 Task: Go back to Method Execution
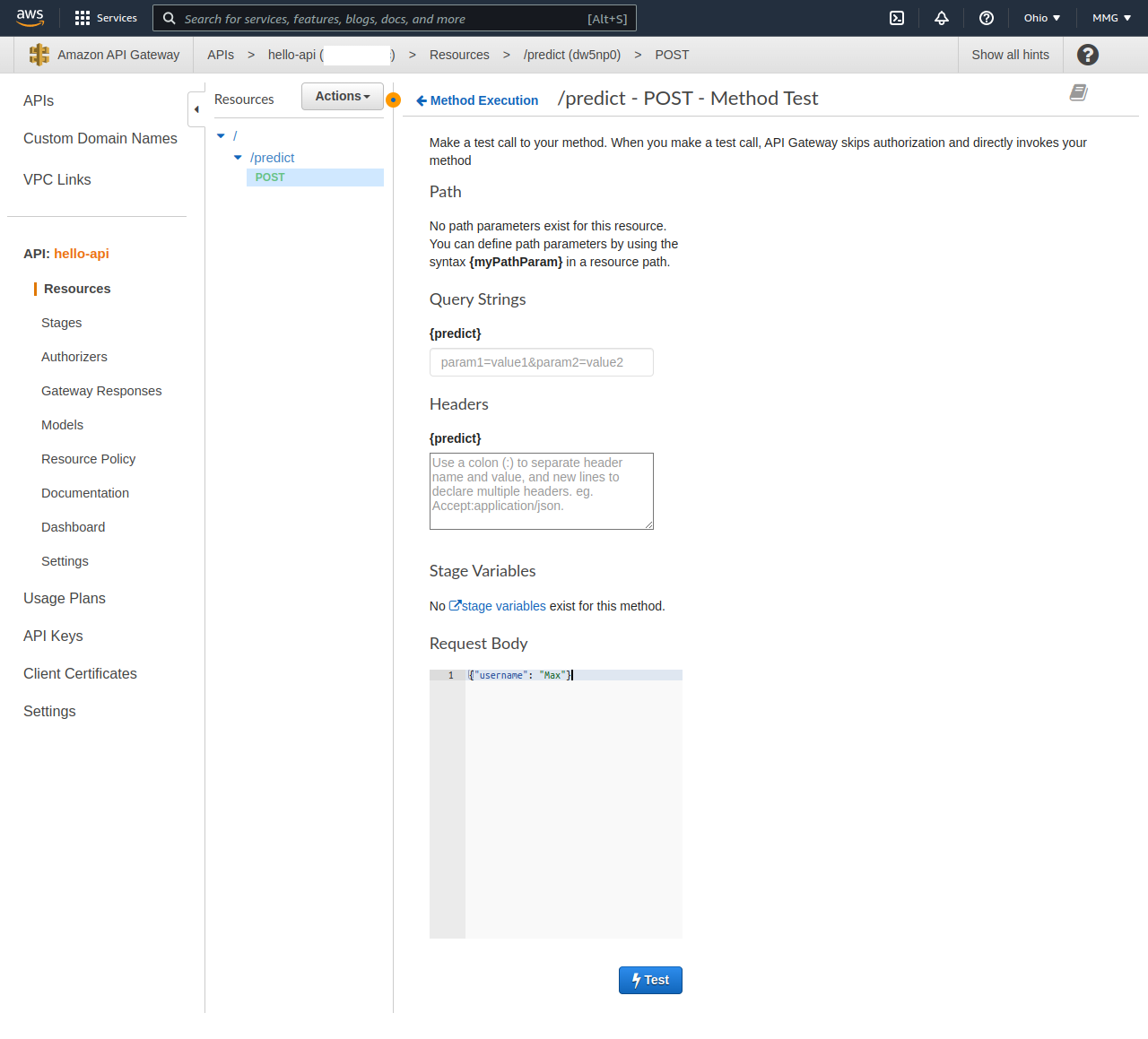click(477, 100)
